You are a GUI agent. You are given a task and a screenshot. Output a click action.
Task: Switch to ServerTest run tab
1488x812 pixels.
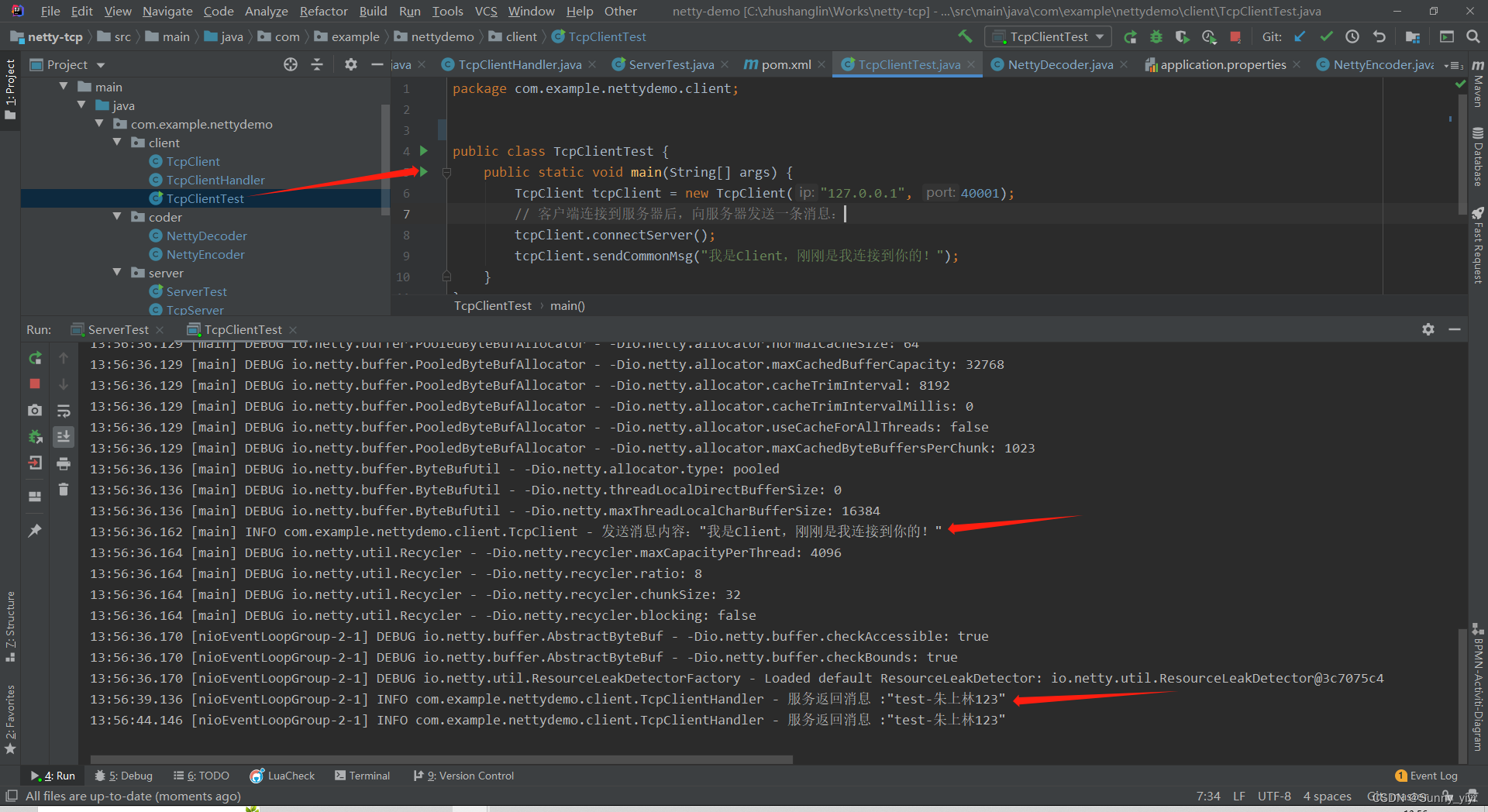[118, 329]
